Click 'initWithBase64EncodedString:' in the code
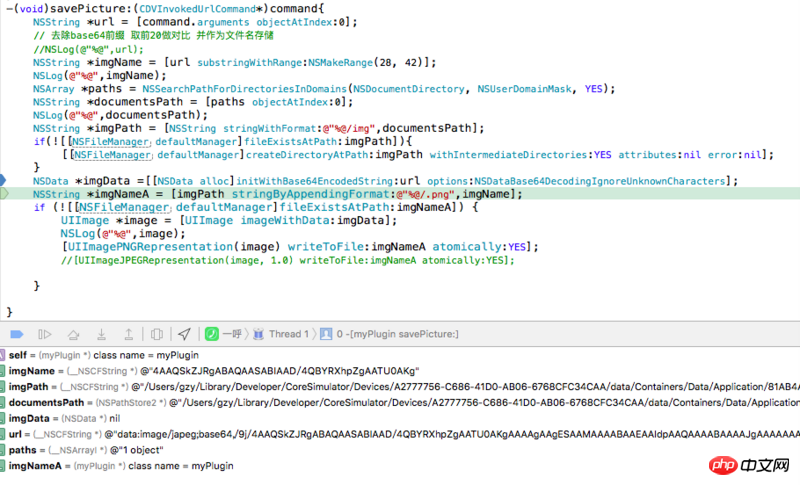800x485 pixels. click(x=315, y=181)
